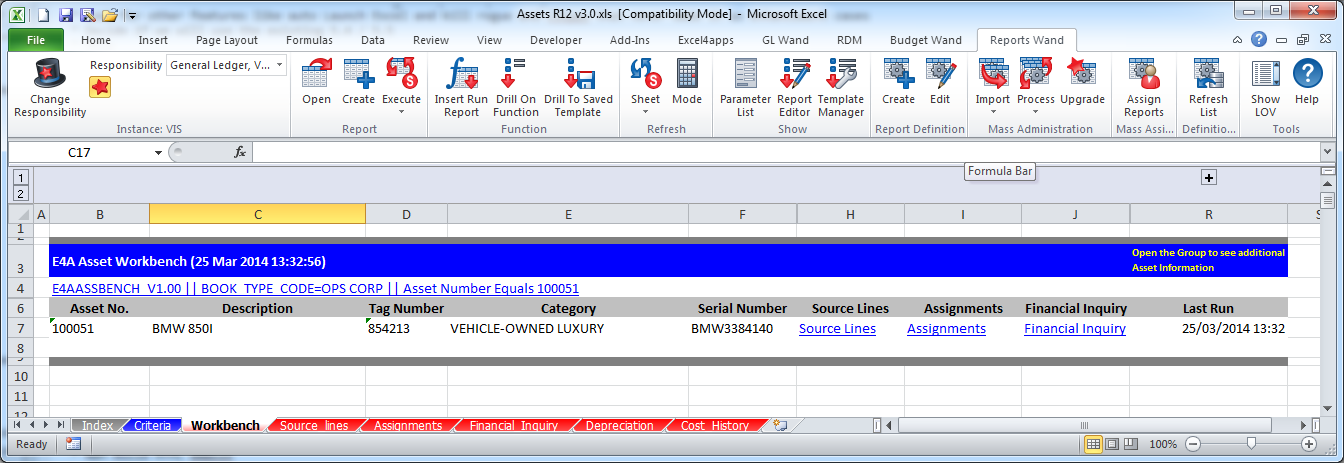Screen dimensions: 1344x463
Task: Minimize the ribbon with the caret
Action: click(x=1238, y=40)
